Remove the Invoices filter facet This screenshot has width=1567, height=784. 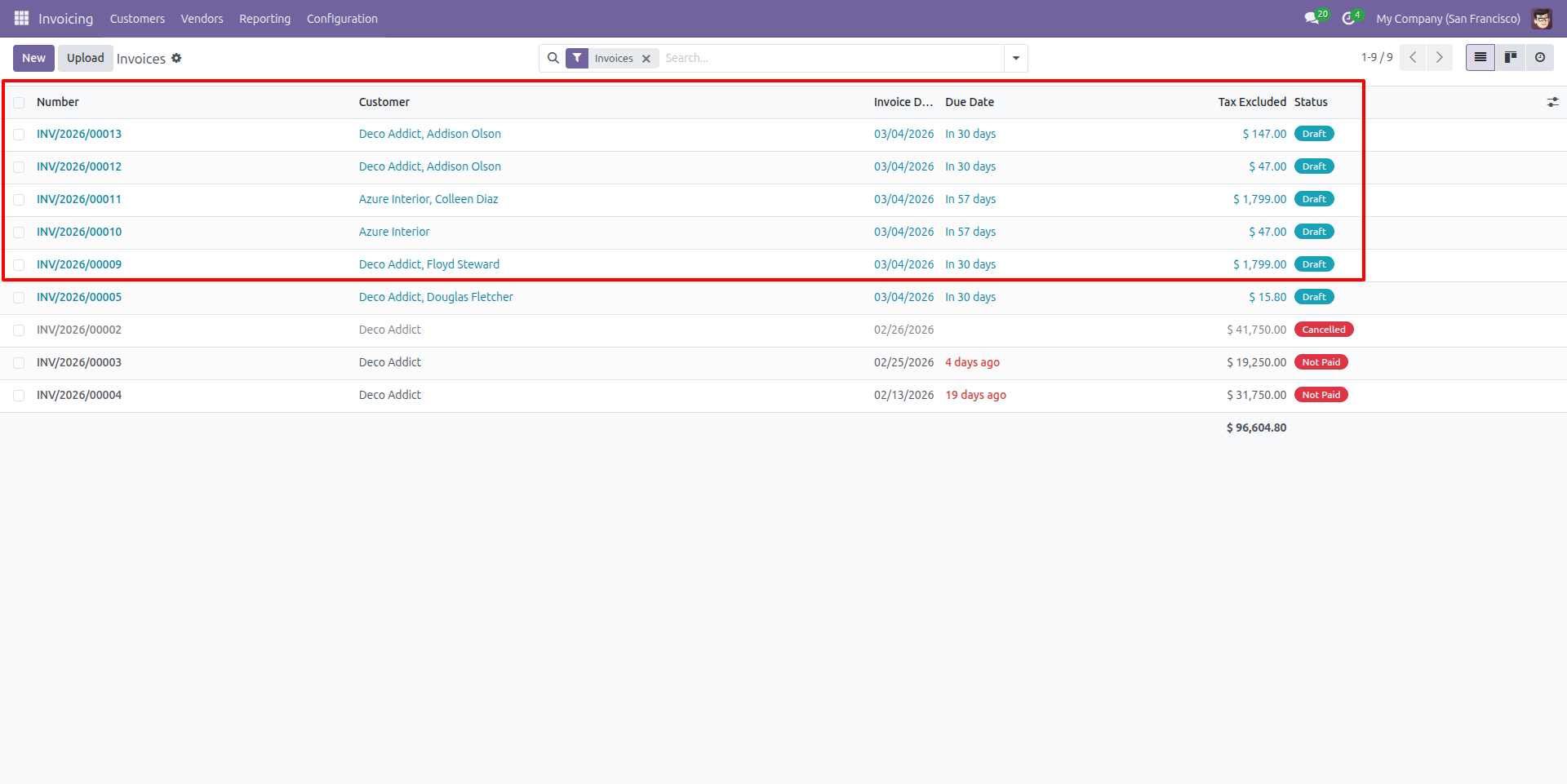(646, 59)
